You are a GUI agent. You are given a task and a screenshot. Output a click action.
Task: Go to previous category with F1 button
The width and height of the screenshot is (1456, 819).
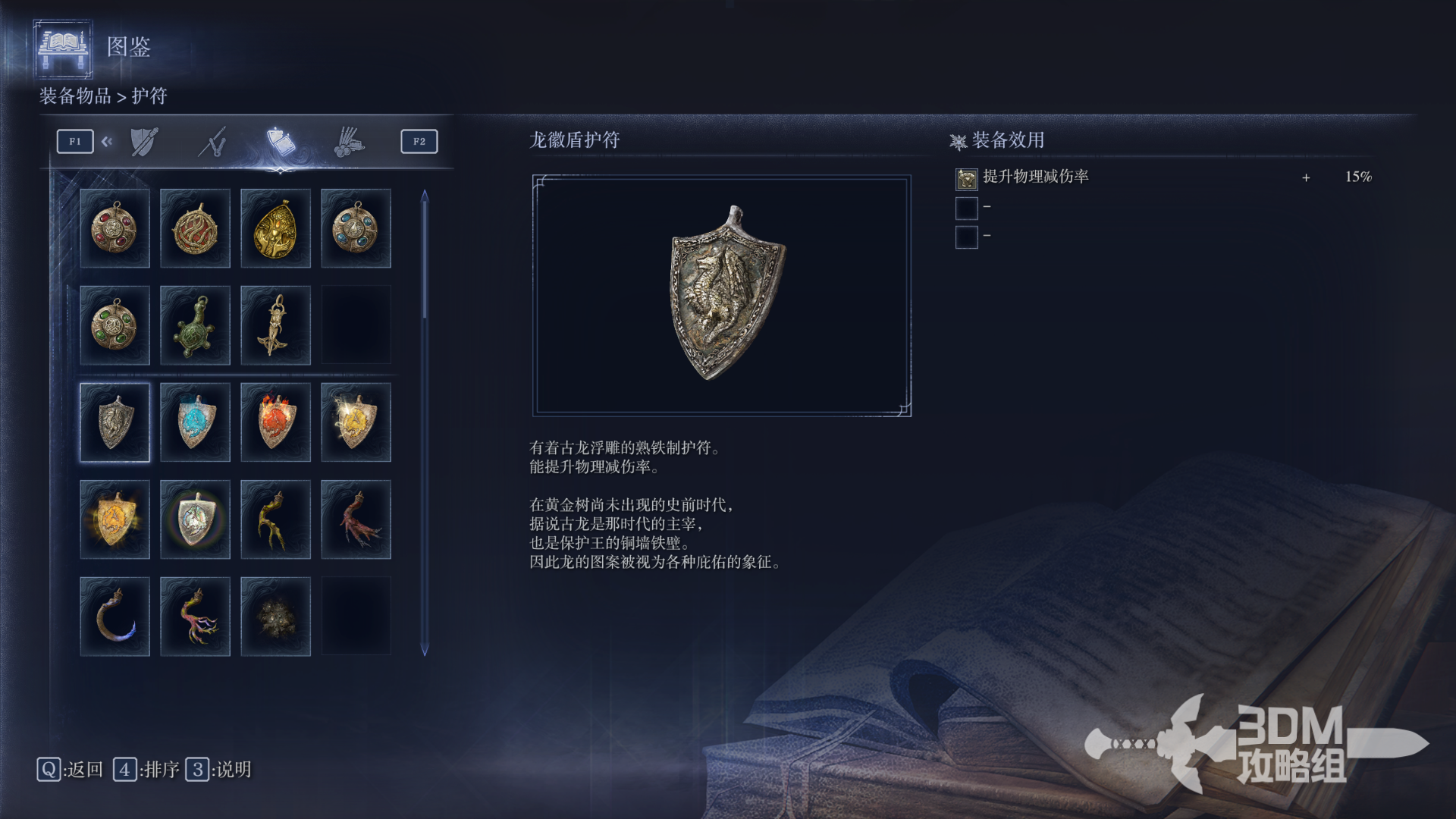75,141
